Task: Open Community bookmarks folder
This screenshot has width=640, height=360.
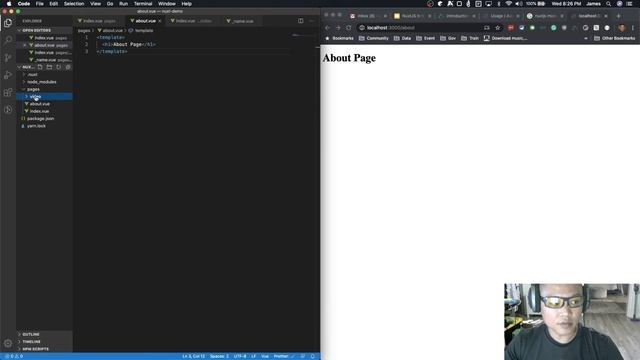Action: coord(373,38)
